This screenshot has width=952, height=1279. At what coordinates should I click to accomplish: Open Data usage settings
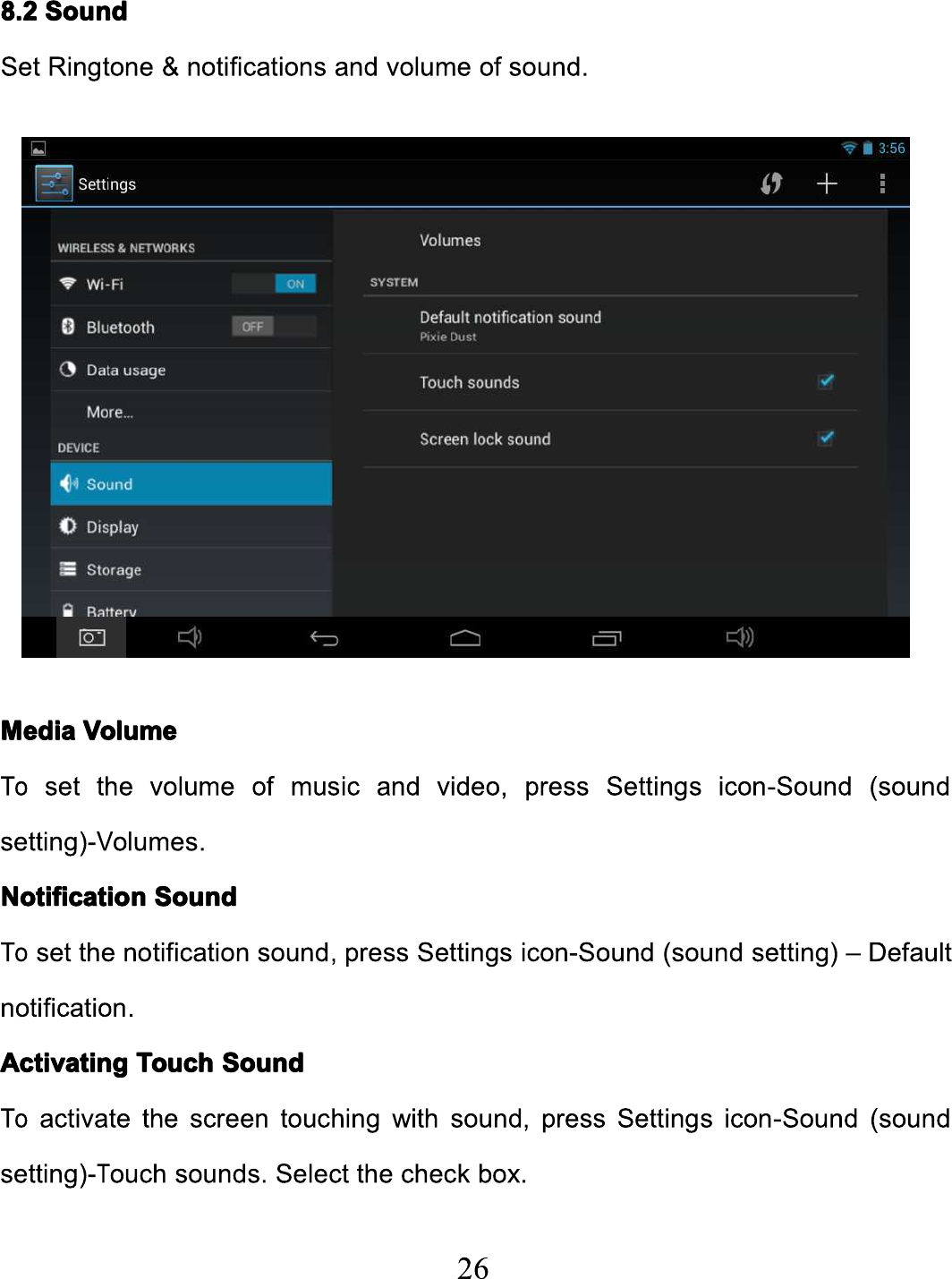191,370
